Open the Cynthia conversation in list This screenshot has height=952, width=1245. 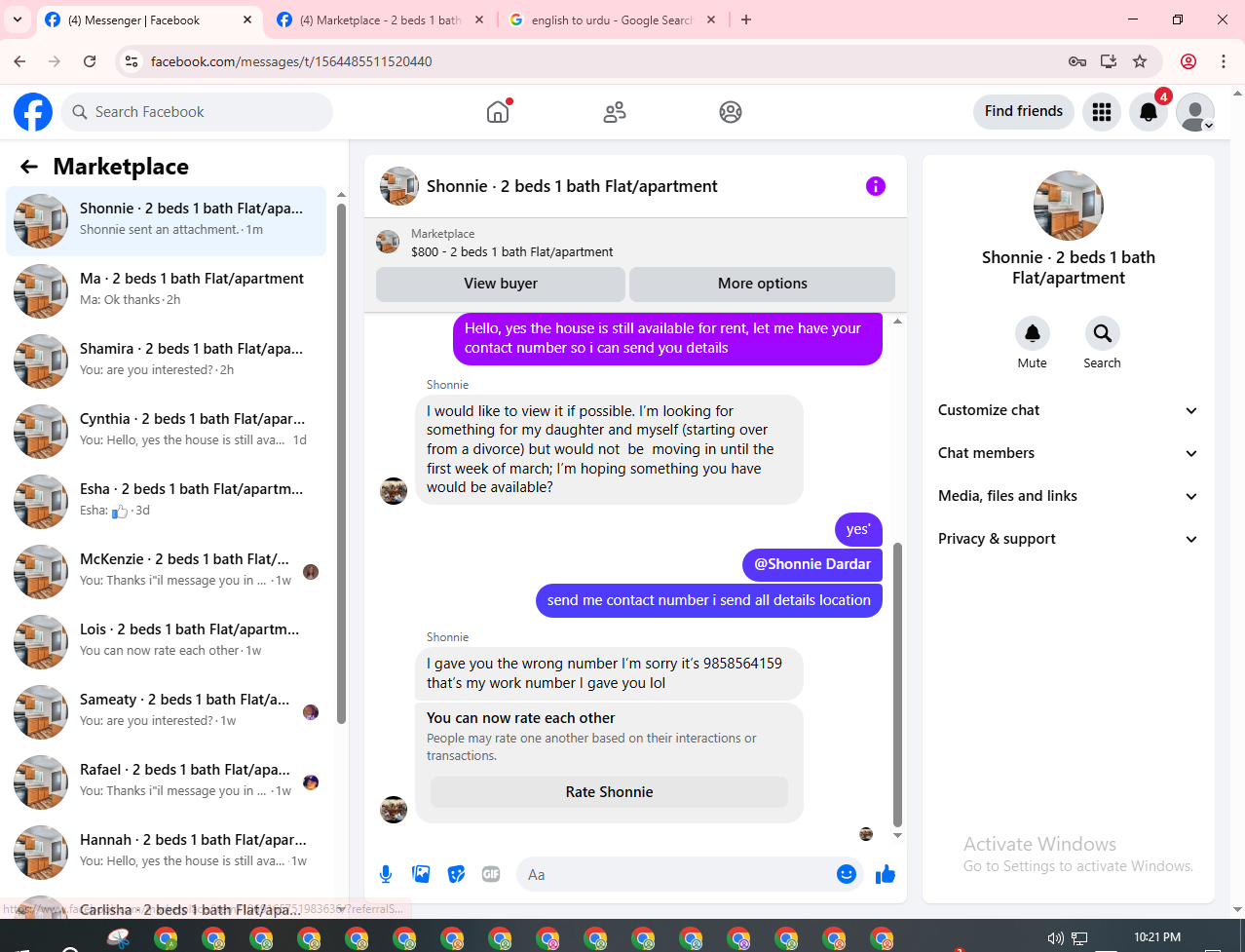pyautogui.click(x=167, y=432)
